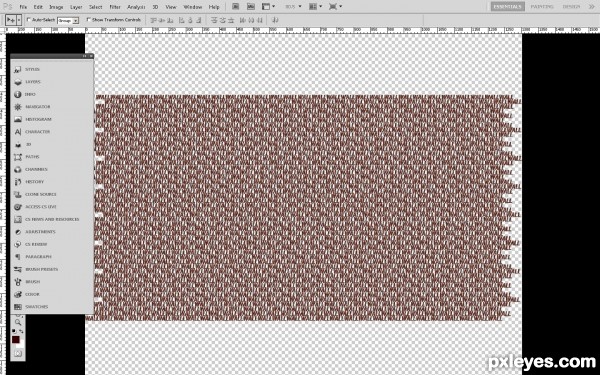The width and height of the screenshot is (600, 375).
Task: Open the Layers panel from the dock
Action: [x=27, y=82]
